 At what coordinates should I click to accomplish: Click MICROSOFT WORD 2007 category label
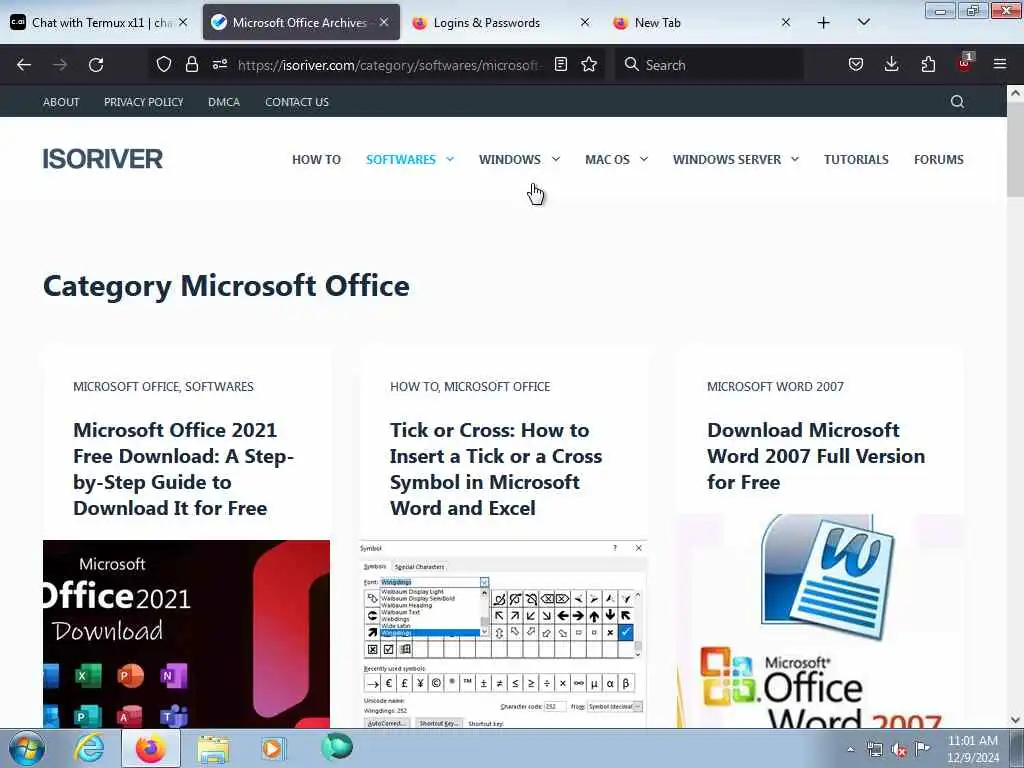coord(775,387)
